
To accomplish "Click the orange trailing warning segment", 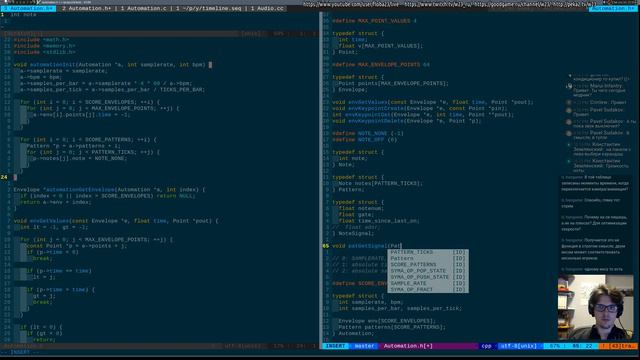I will coord(618,346).
